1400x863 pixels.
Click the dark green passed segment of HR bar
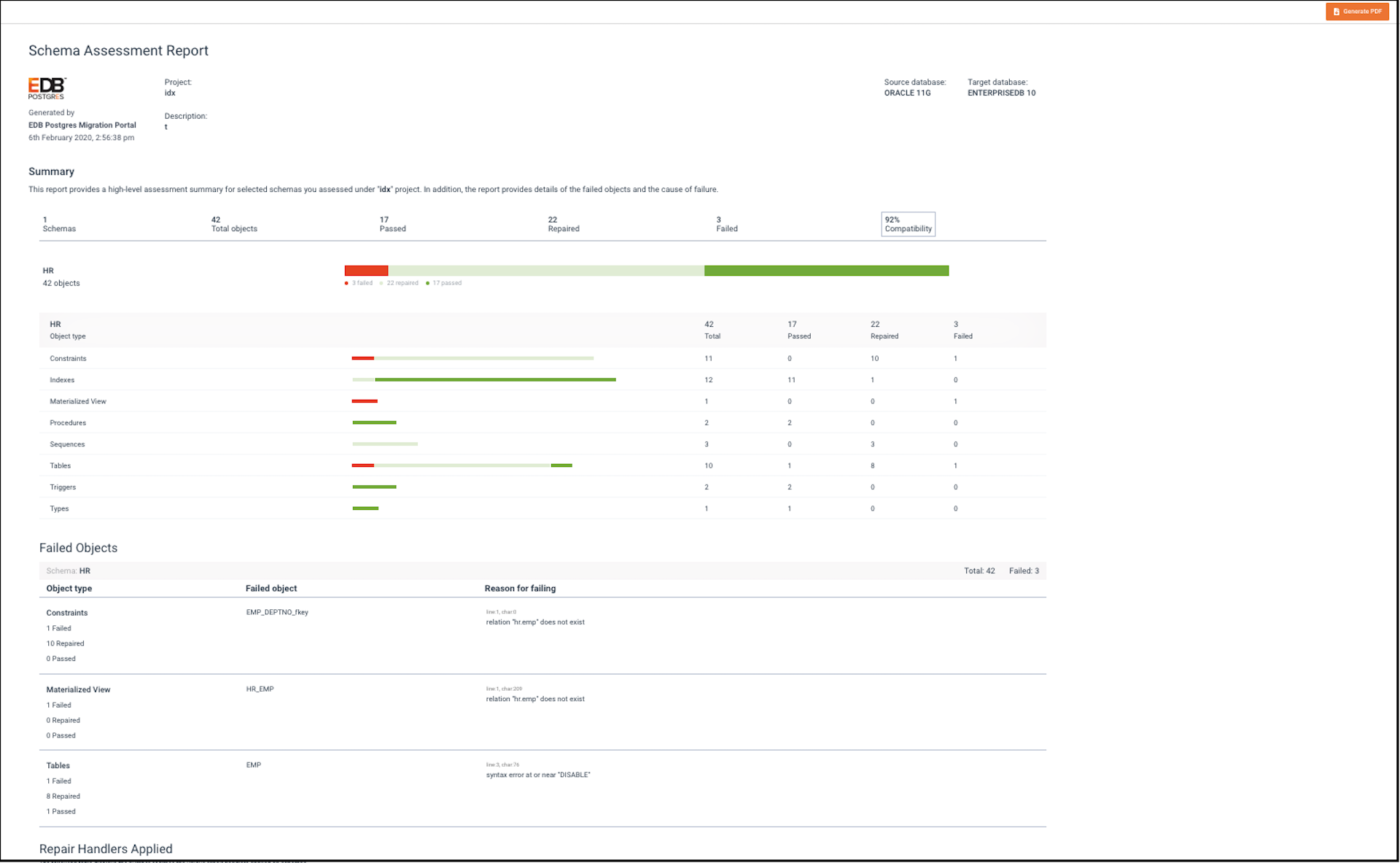[x=826, y=271]
